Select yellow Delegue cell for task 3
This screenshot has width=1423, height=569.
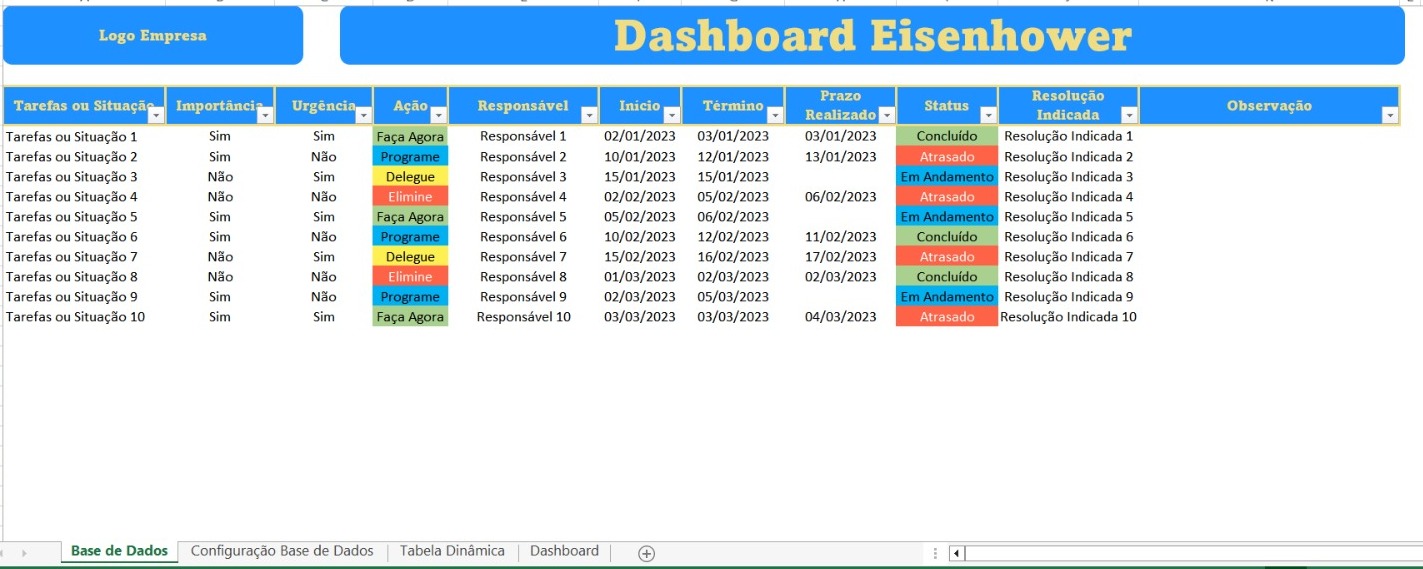pos(410,177)
